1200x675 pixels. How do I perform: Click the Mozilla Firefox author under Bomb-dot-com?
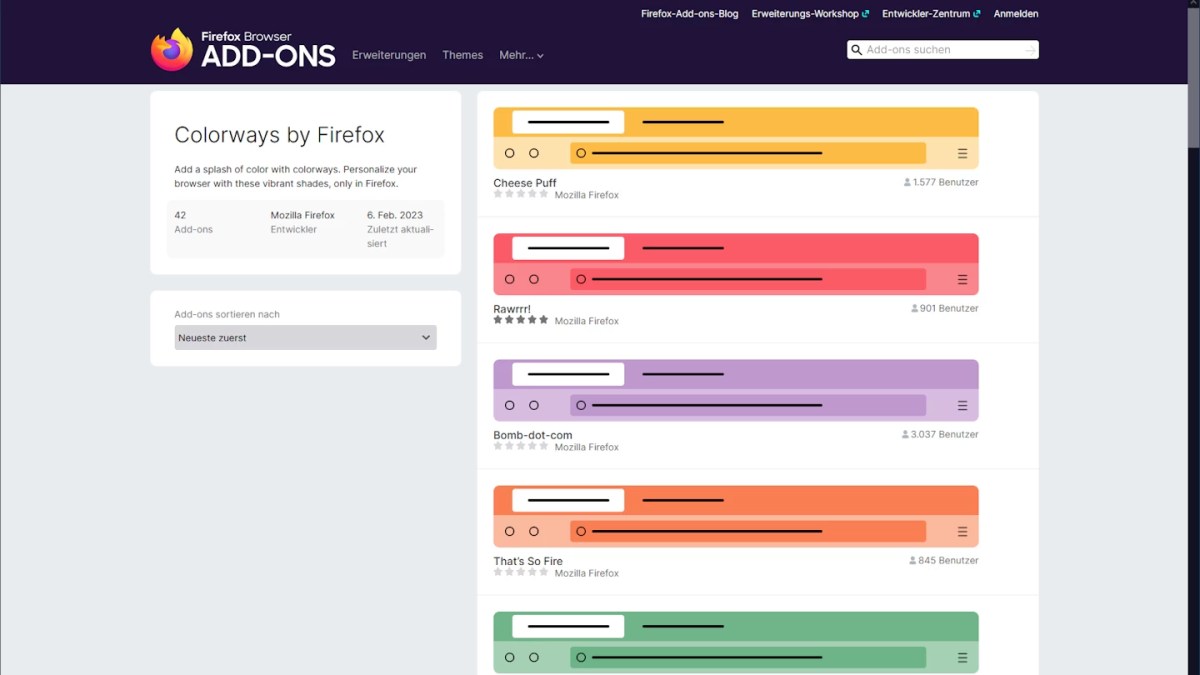587,447
